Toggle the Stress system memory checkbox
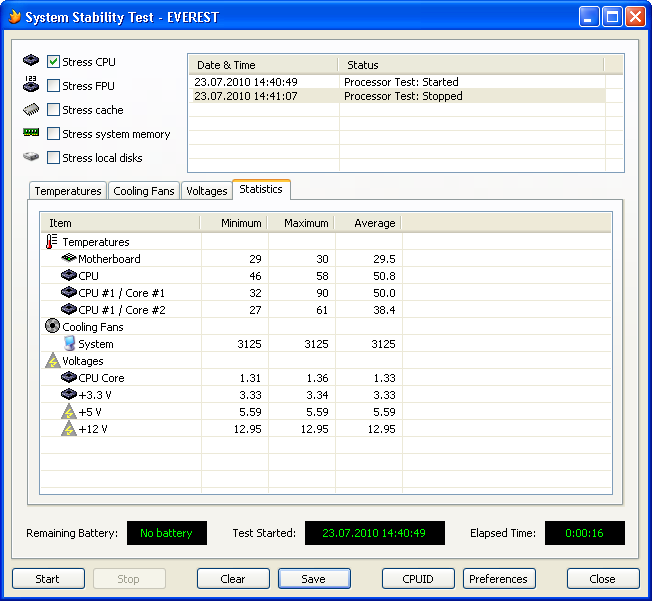Image resolution: width=652 pixels, height=601 pixels. (x=54, y=134)
